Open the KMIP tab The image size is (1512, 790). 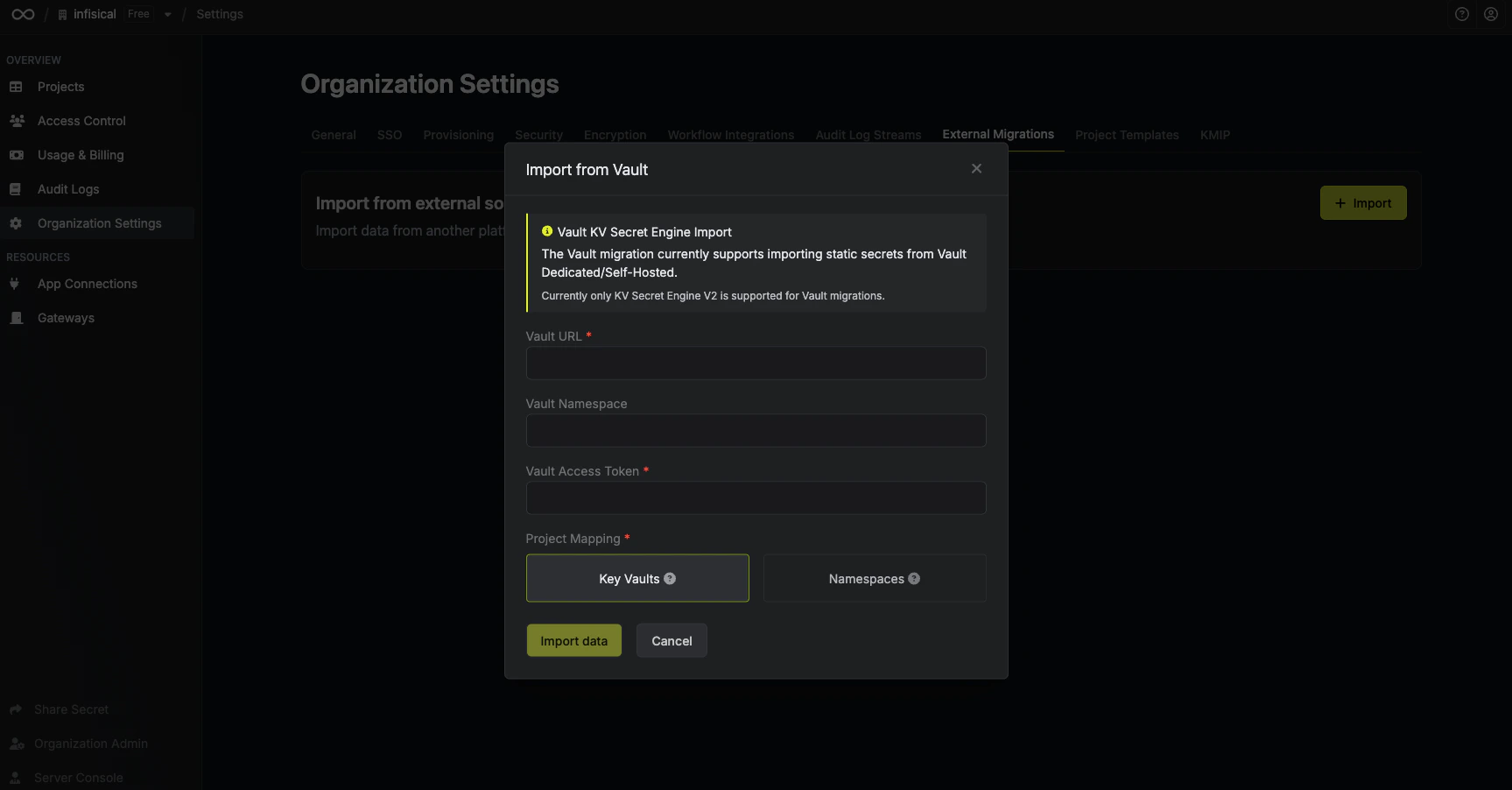pos(1215,135)
